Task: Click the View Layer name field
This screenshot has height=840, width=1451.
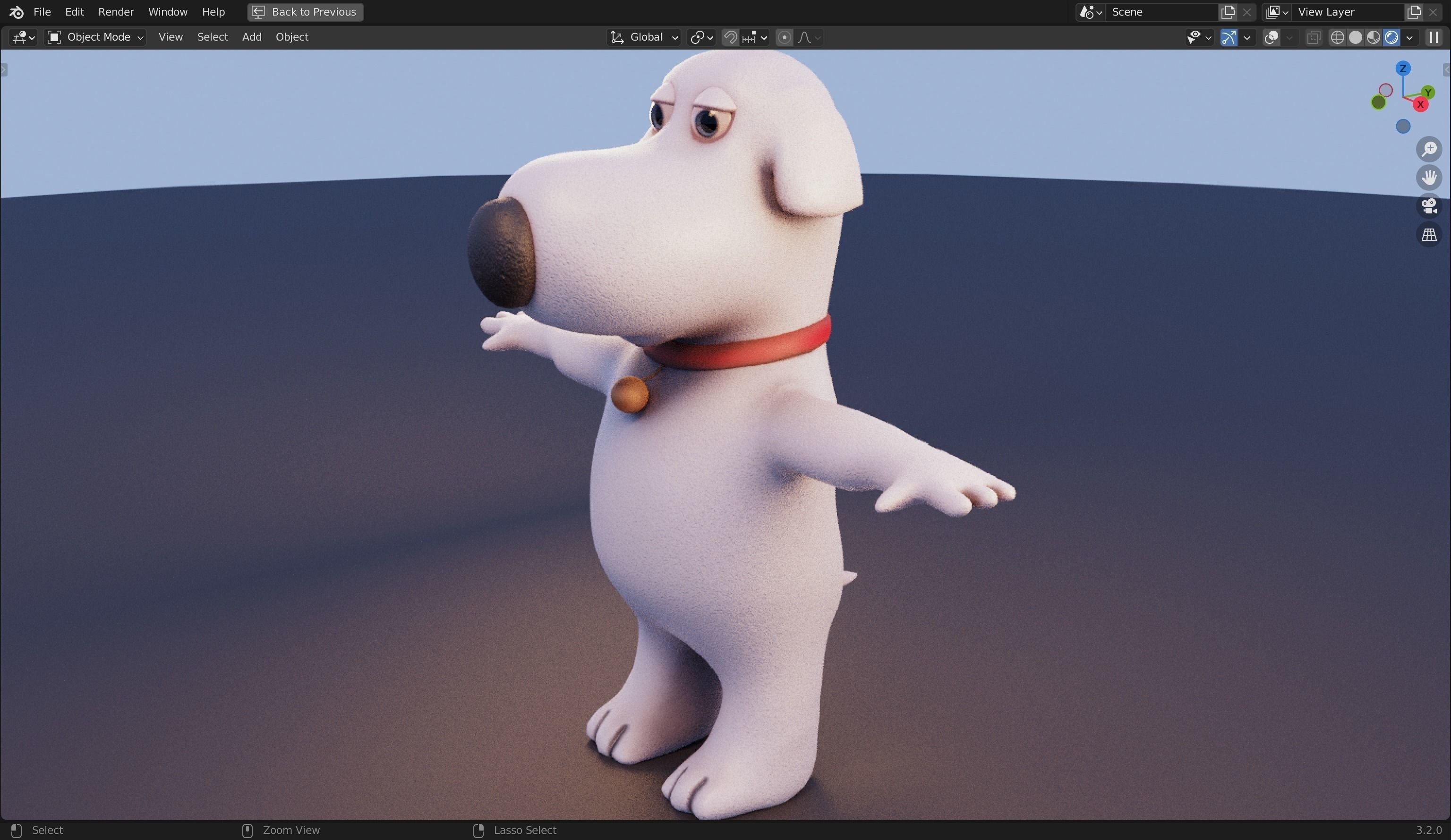Action: click(1348, 12)
